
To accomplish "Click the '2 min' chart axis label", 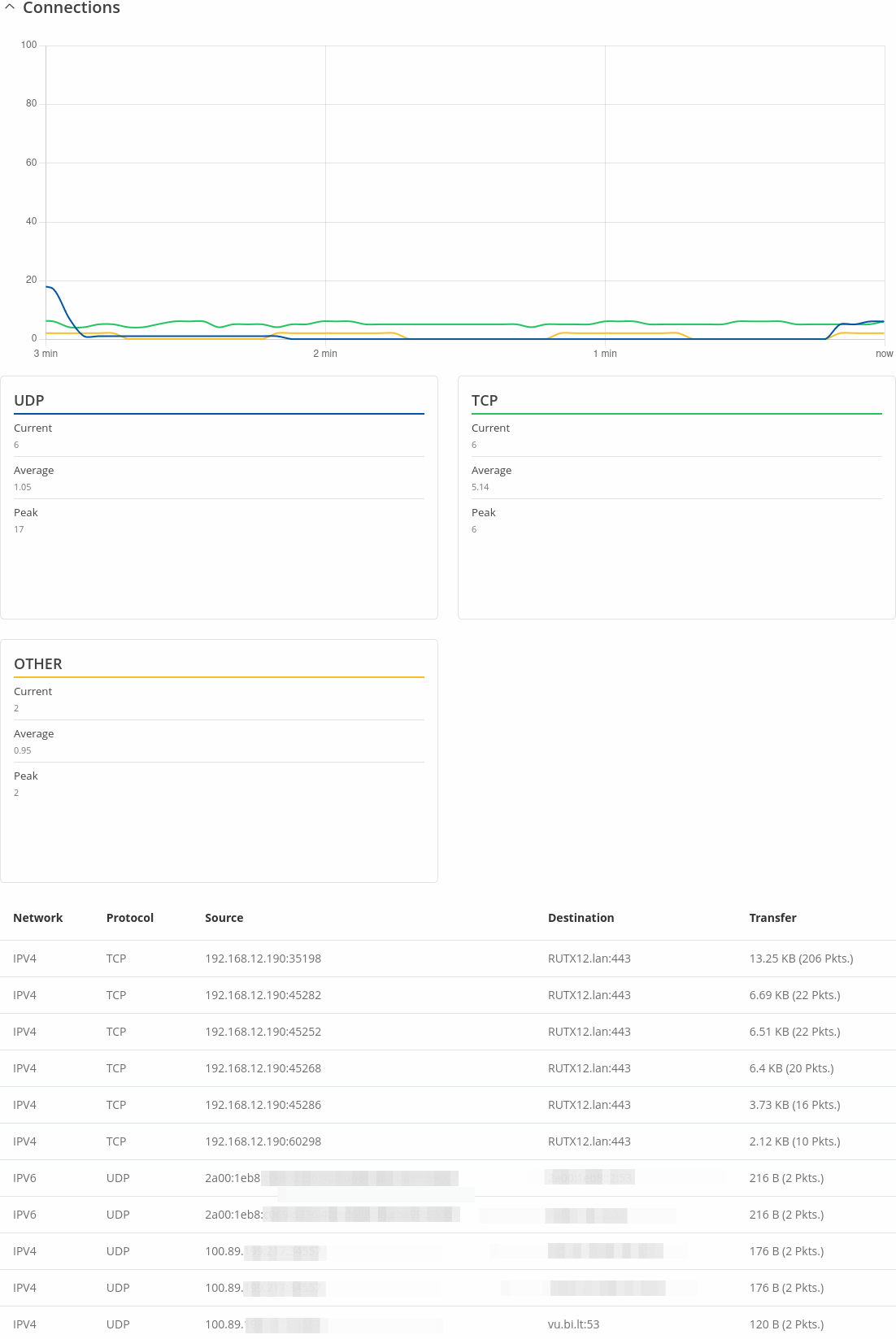I will click(325, 354).
